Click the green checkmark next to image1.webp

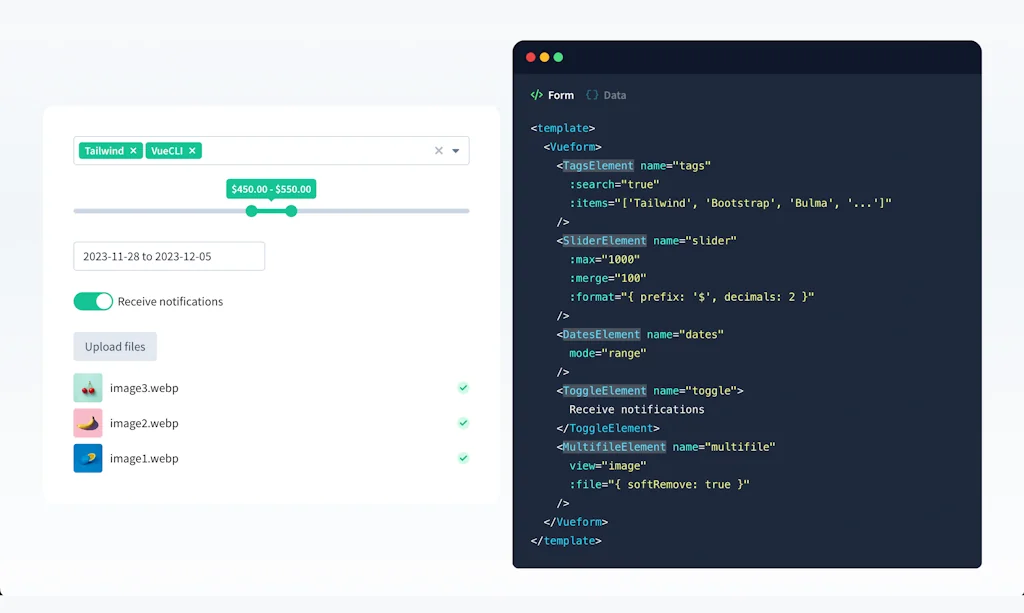click(x=463, y=458)
